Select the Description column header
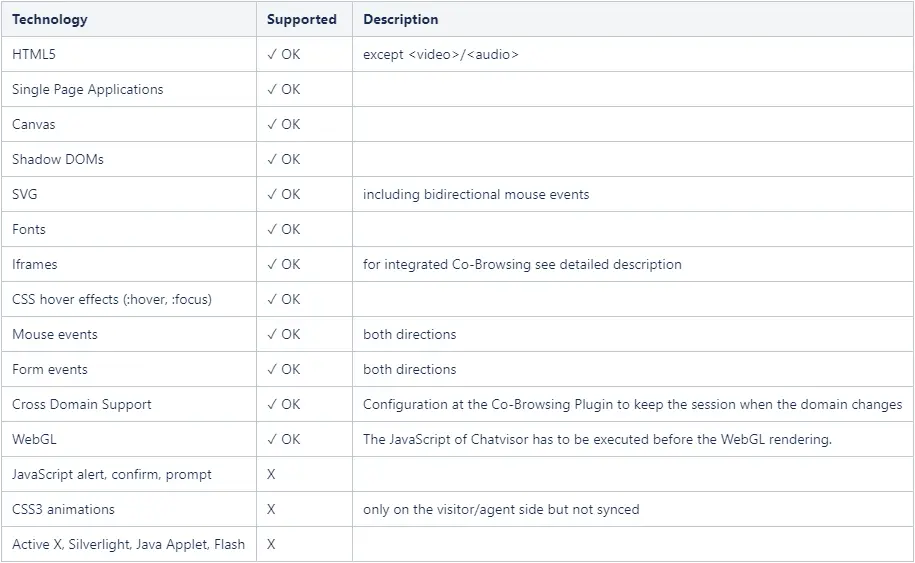 pyautogui.click(x=401, y=19)
